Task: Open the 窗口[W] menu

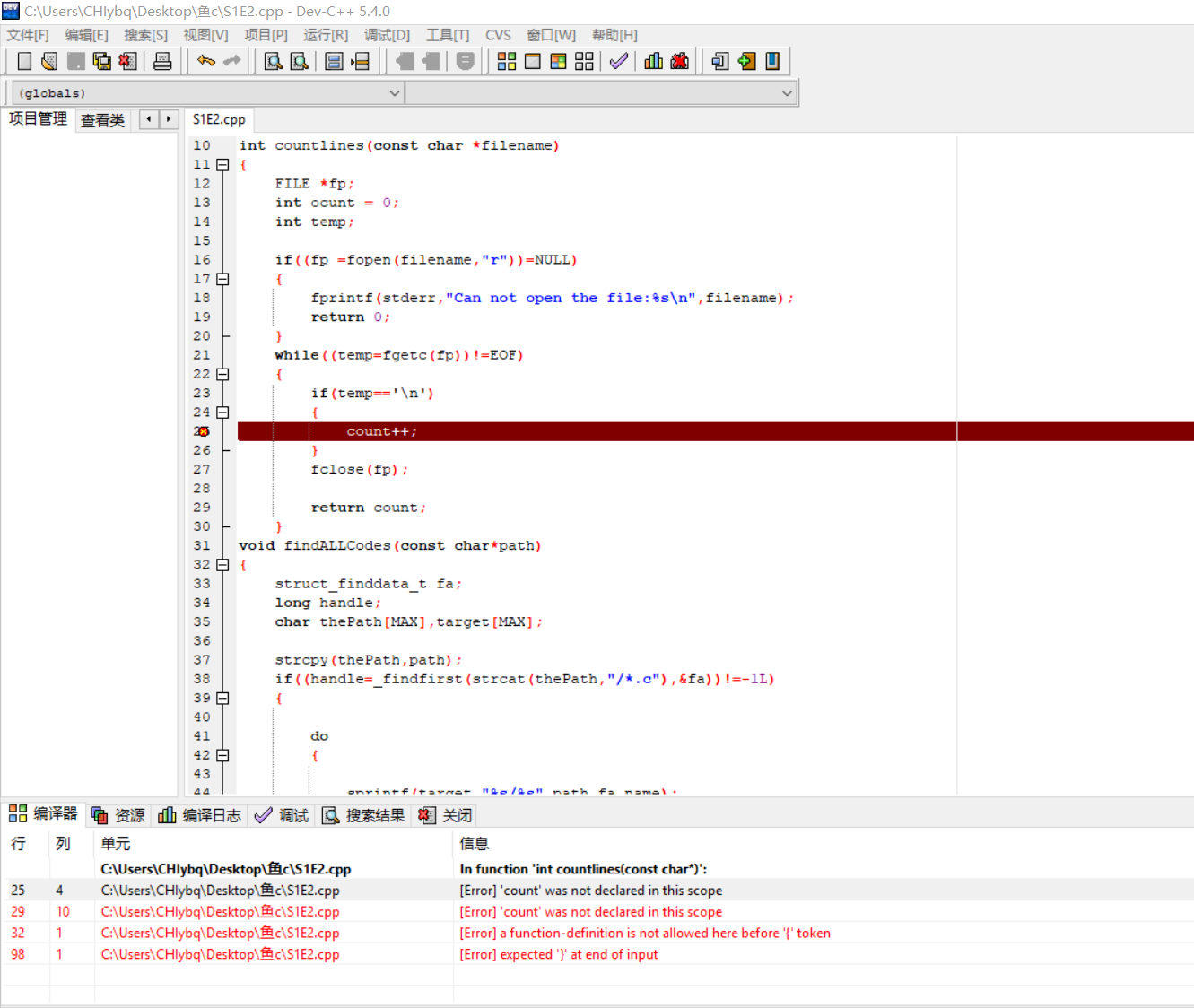Action: tap(551, 35)
